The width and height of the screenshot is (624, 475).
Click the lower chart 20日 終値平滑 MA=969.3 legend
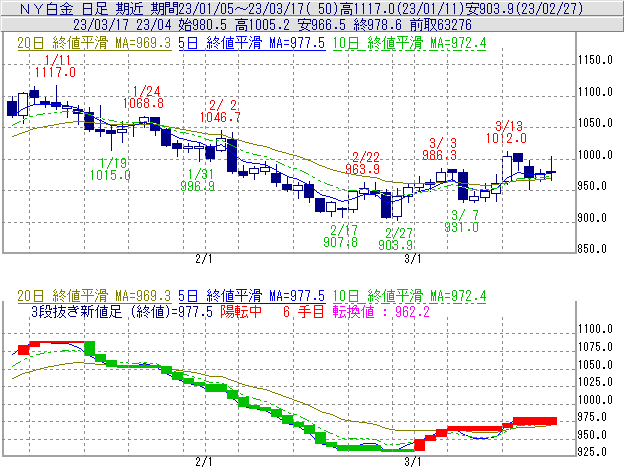click(x=94, y=296)
